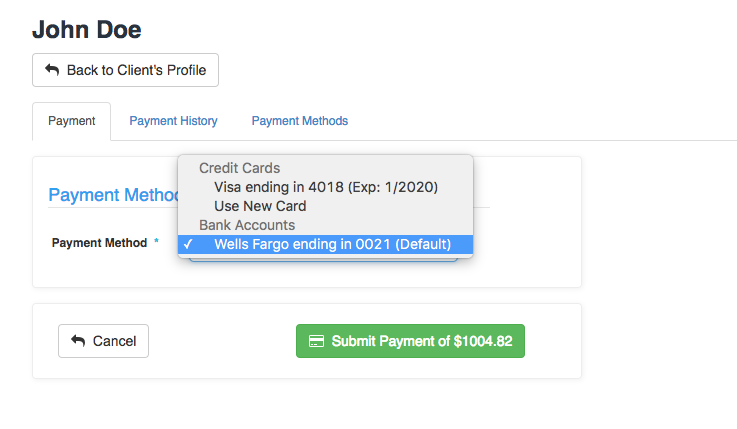Image resolution: width=737 pixels, height=429 pixels.
Task: Click the Credit Cards group header
Action: tap(239, 168)
